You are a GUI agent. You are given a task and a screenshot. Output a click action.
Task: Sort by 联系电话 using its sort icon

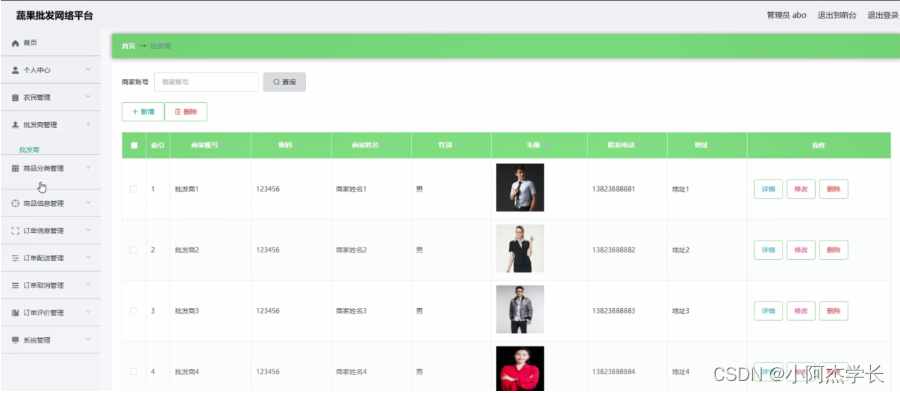click(x=641, y=146)
